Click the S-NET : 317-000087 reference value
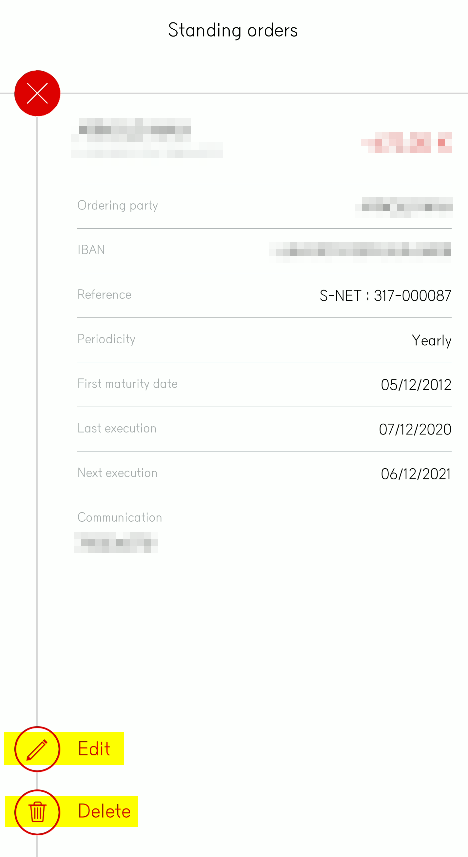This screenshot has height=857, width=468. pyautogui.click(x=385, y=296)
